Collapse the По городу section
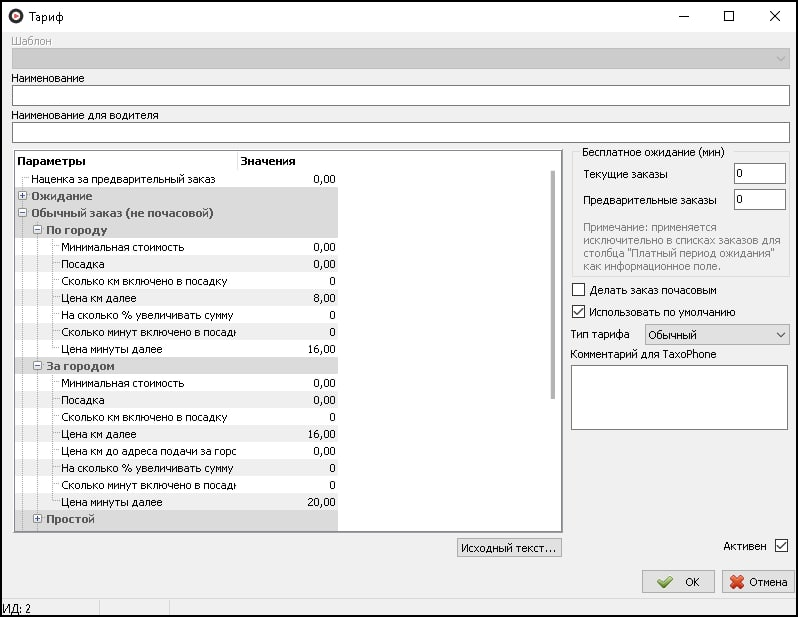 click(37, 230)
